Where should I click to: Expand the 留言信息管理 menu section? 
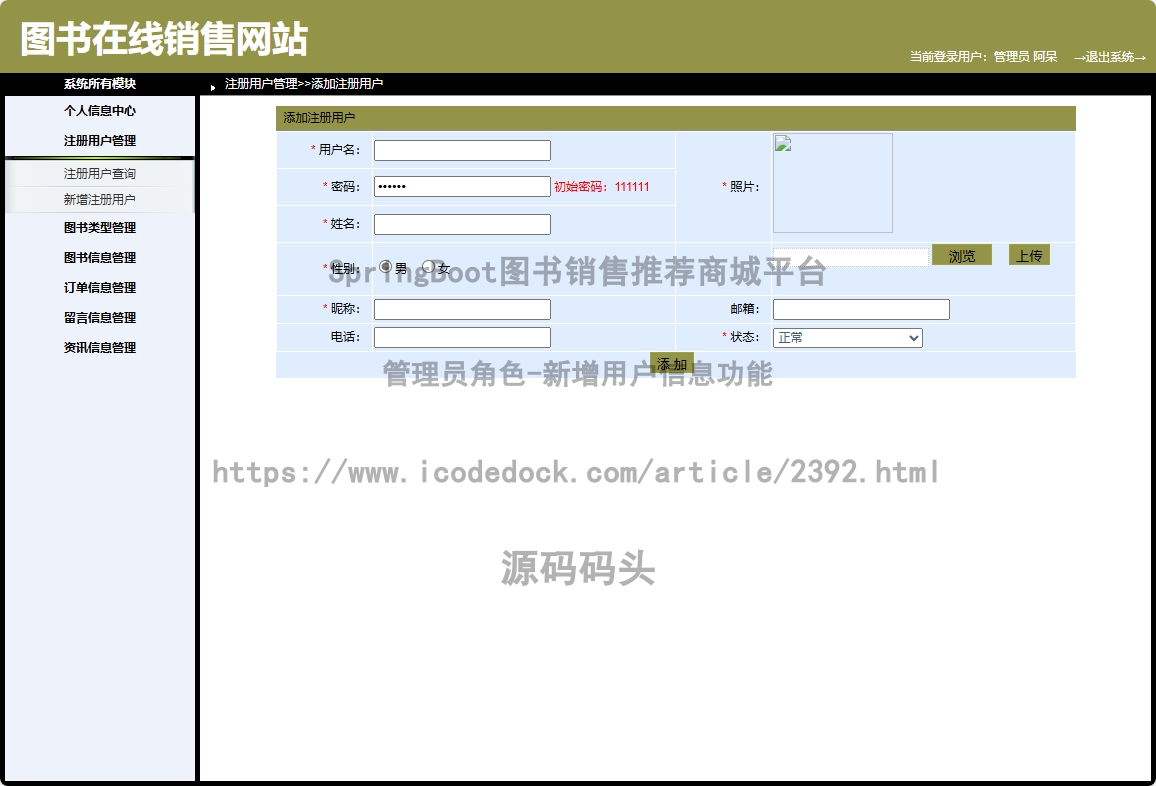tap(100, 318)
